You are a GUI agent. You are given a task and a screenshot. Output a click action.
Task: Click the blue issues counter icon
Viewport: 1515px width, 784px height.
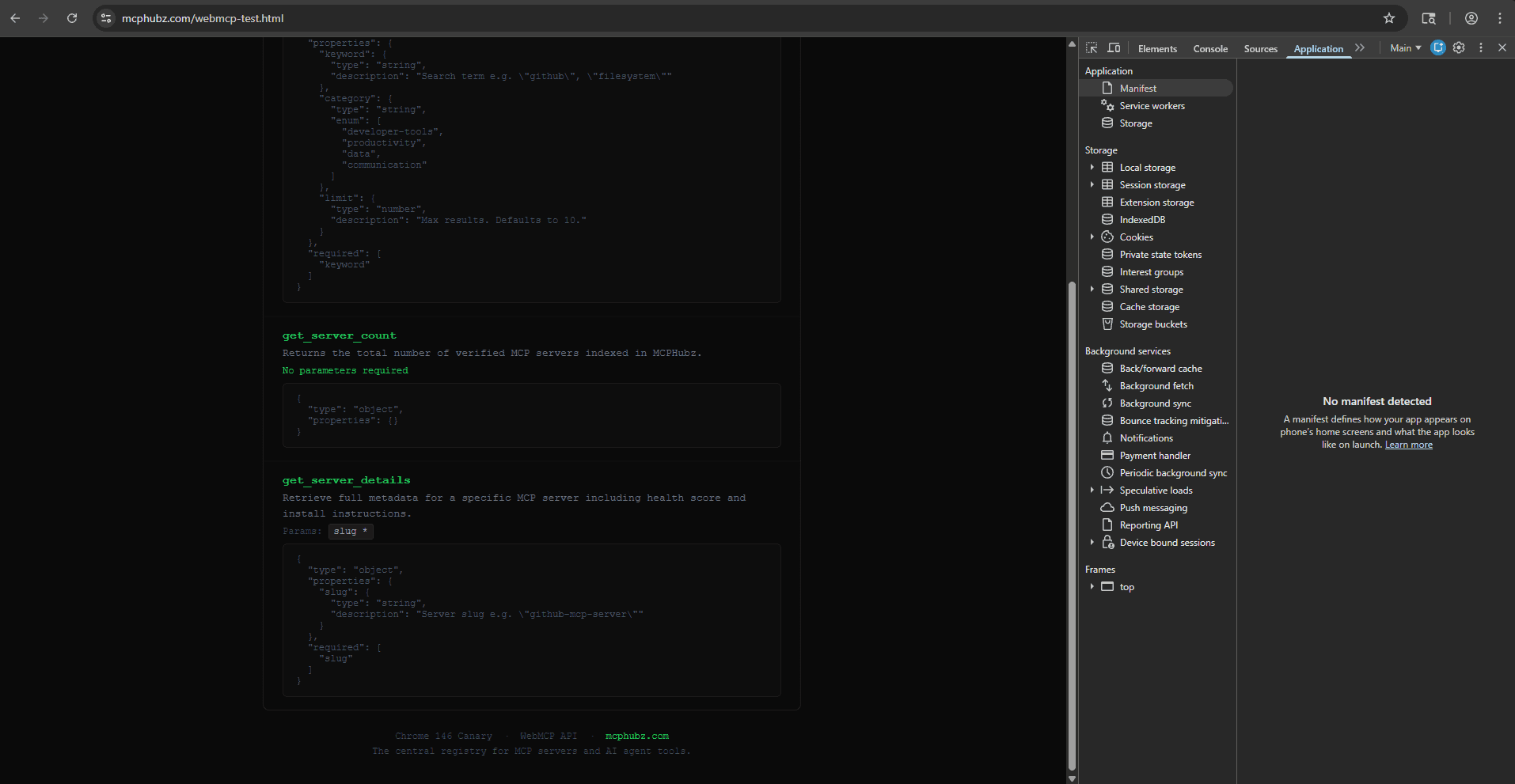click(1438, 48)
